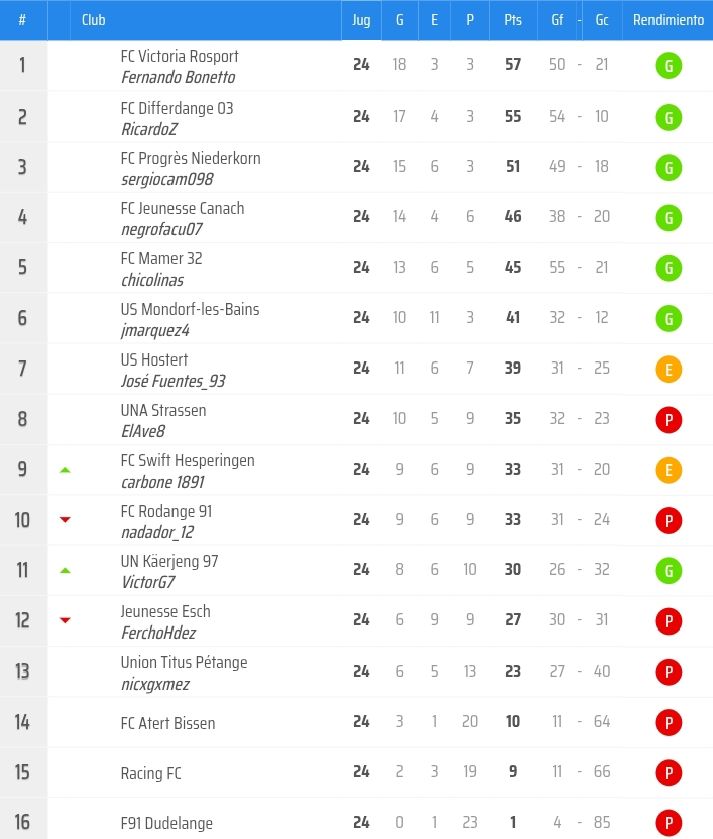Open Racing FC club link
The width and height of the screenshot is (713, 839).
tap(151, 773)
